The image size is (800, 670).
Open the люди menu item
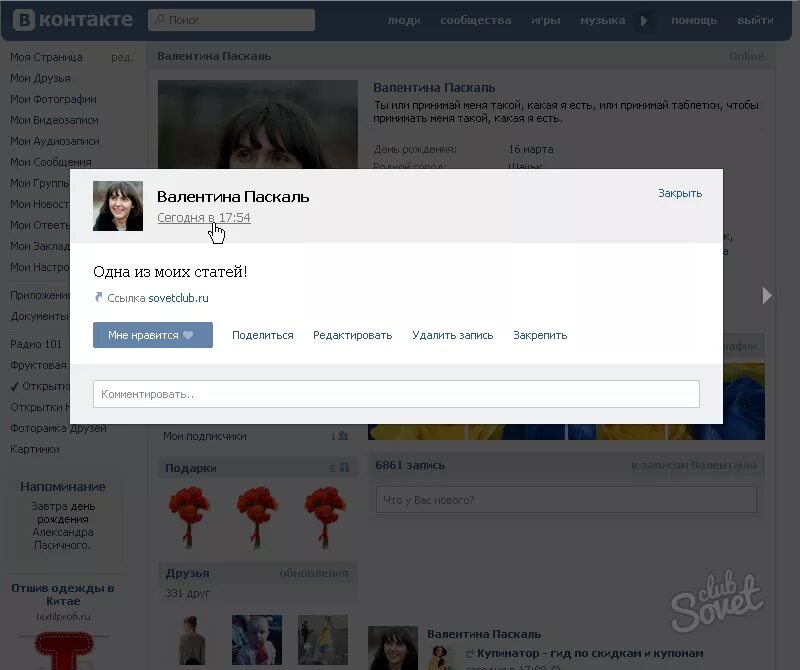click(x=404, y=20)
